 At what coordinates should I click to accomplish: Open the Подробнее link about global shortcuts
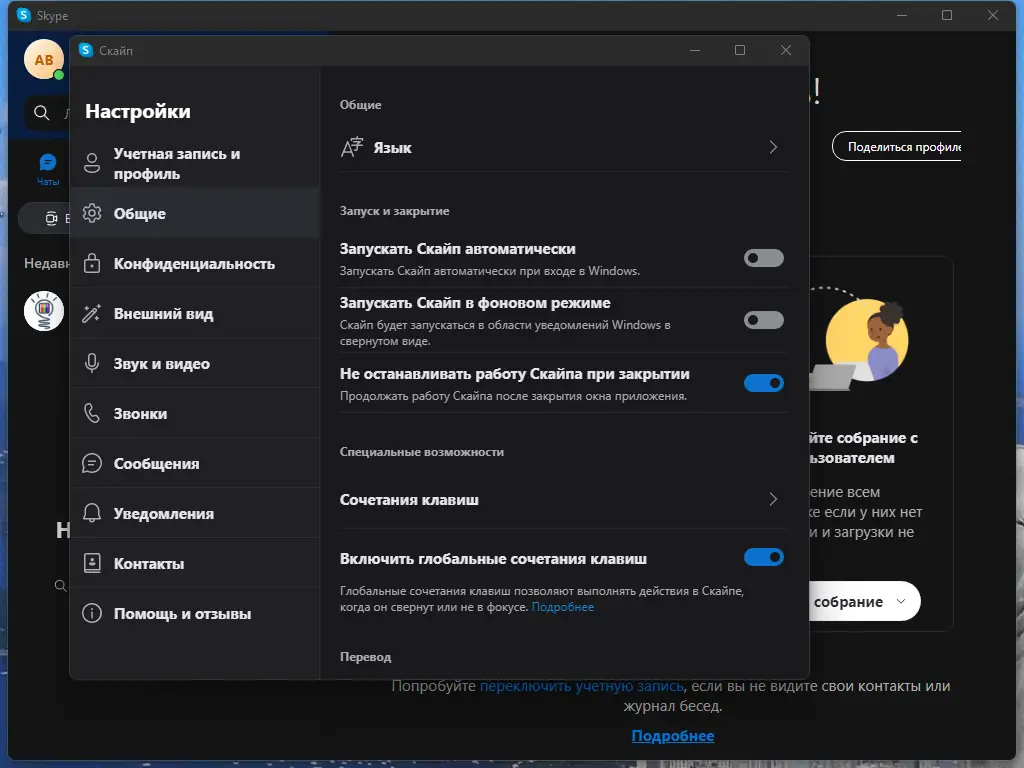[564, 606]
